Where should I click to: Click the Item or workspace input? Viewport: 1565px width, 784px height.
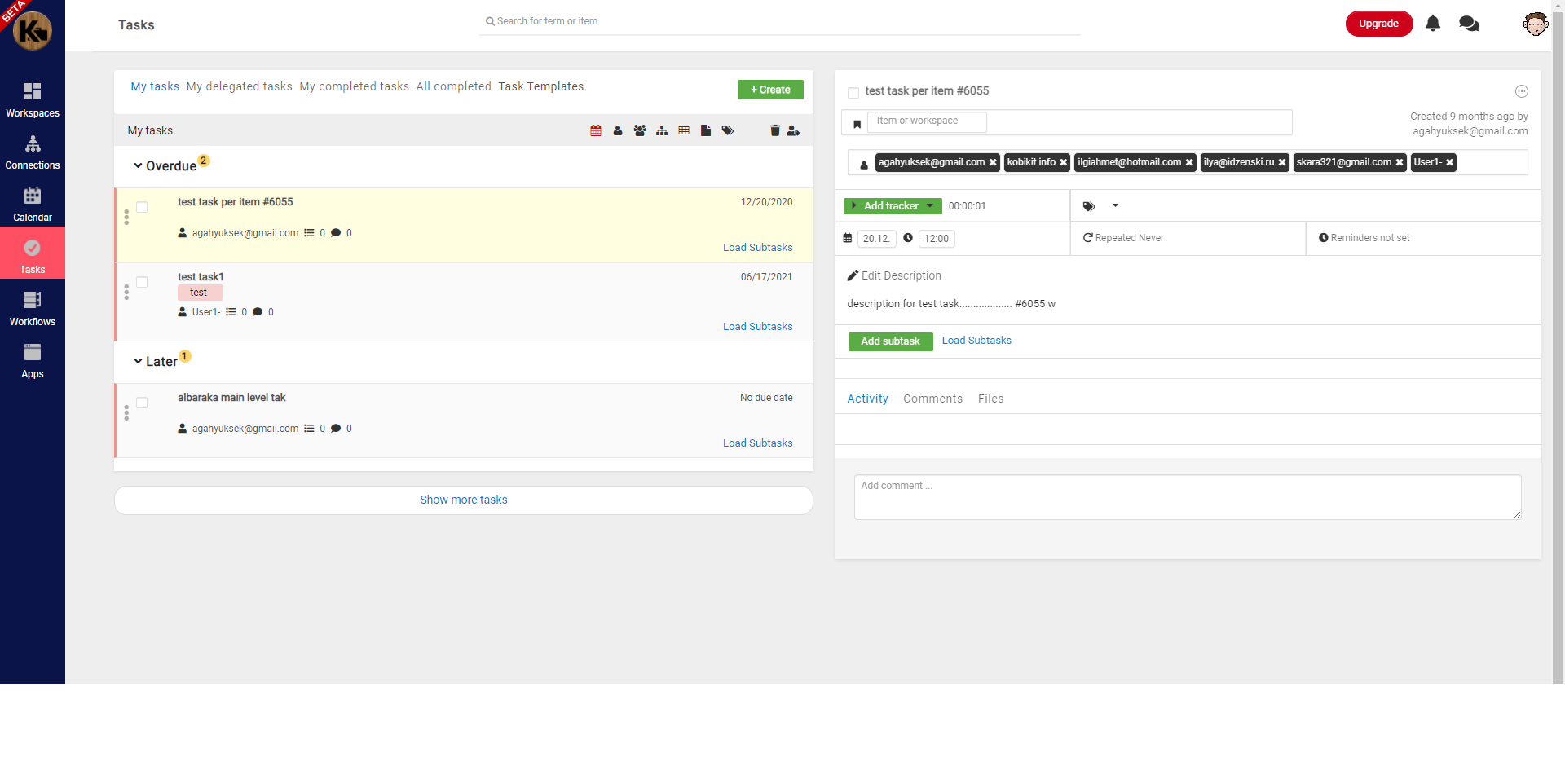pyautogui.click(x=927, y=121)
